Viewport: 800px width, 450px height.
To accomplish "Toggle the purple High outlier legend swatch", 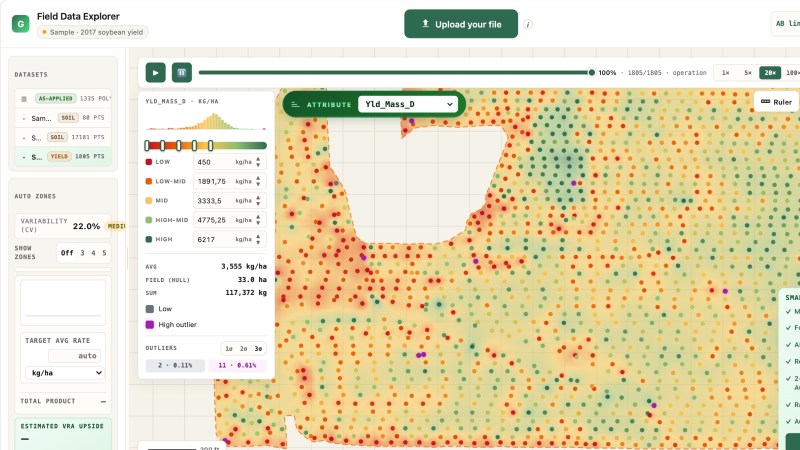I will 150,324.
